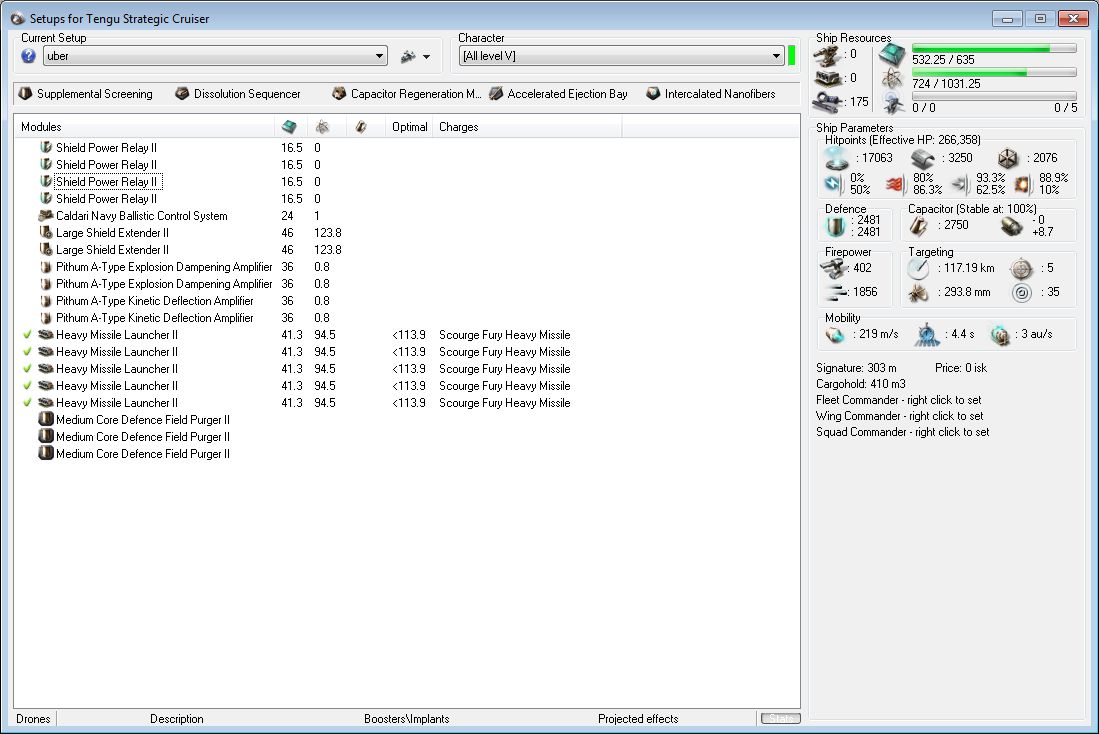Toggle fifth Heavy Missile Launcher II checkmark
This screenshot has width=1099, height=734.
tap(27, 403)
